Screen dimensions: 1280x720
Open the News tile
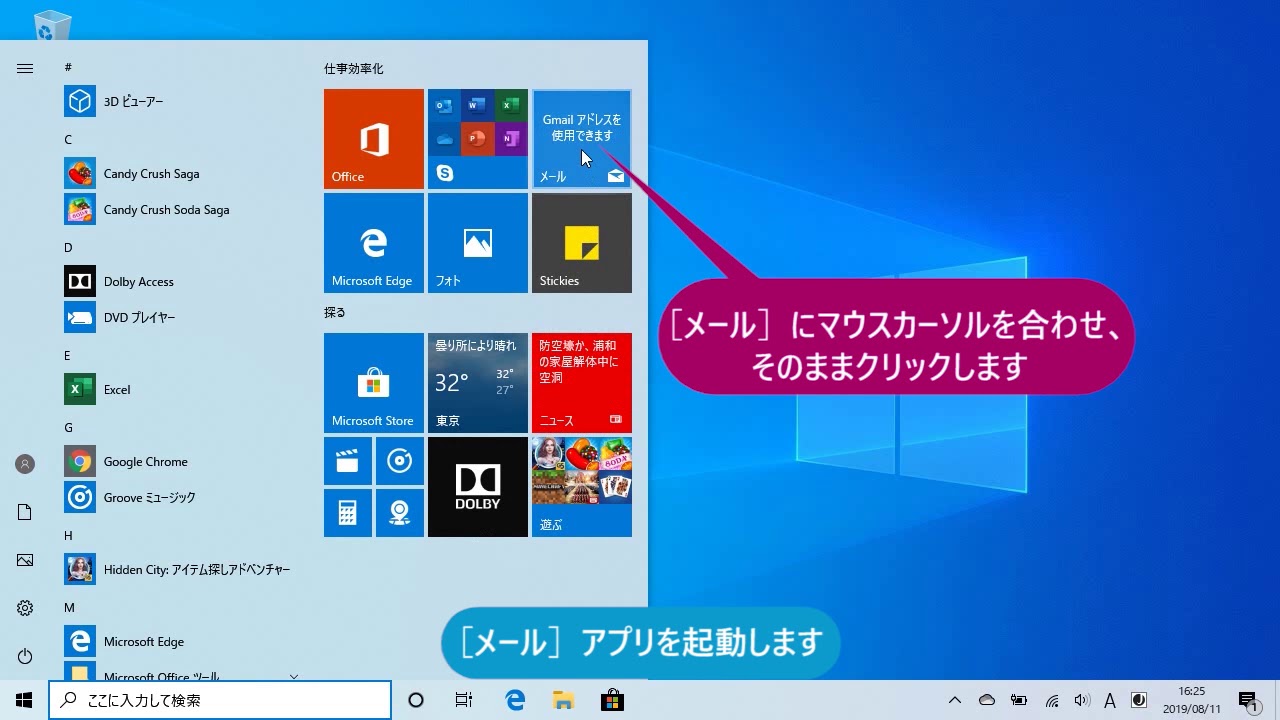pyautogui.click(x=582, y=383)
